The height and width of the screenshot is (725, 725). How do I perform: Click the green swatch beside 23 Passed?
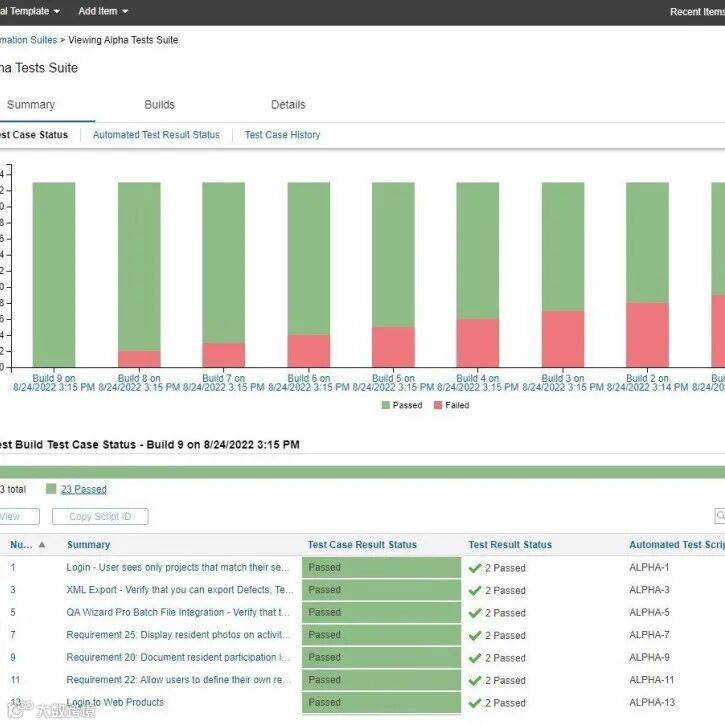(51, 489)
